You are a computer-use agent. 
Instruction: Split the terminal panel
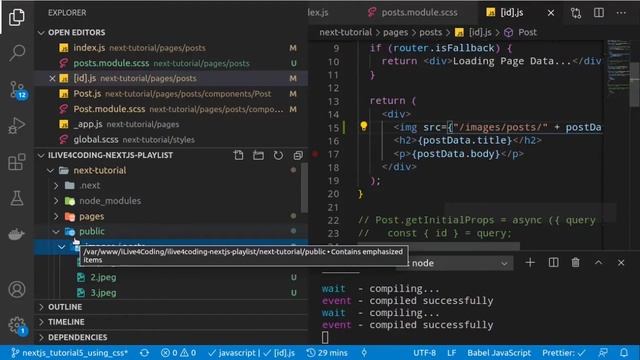553,262
